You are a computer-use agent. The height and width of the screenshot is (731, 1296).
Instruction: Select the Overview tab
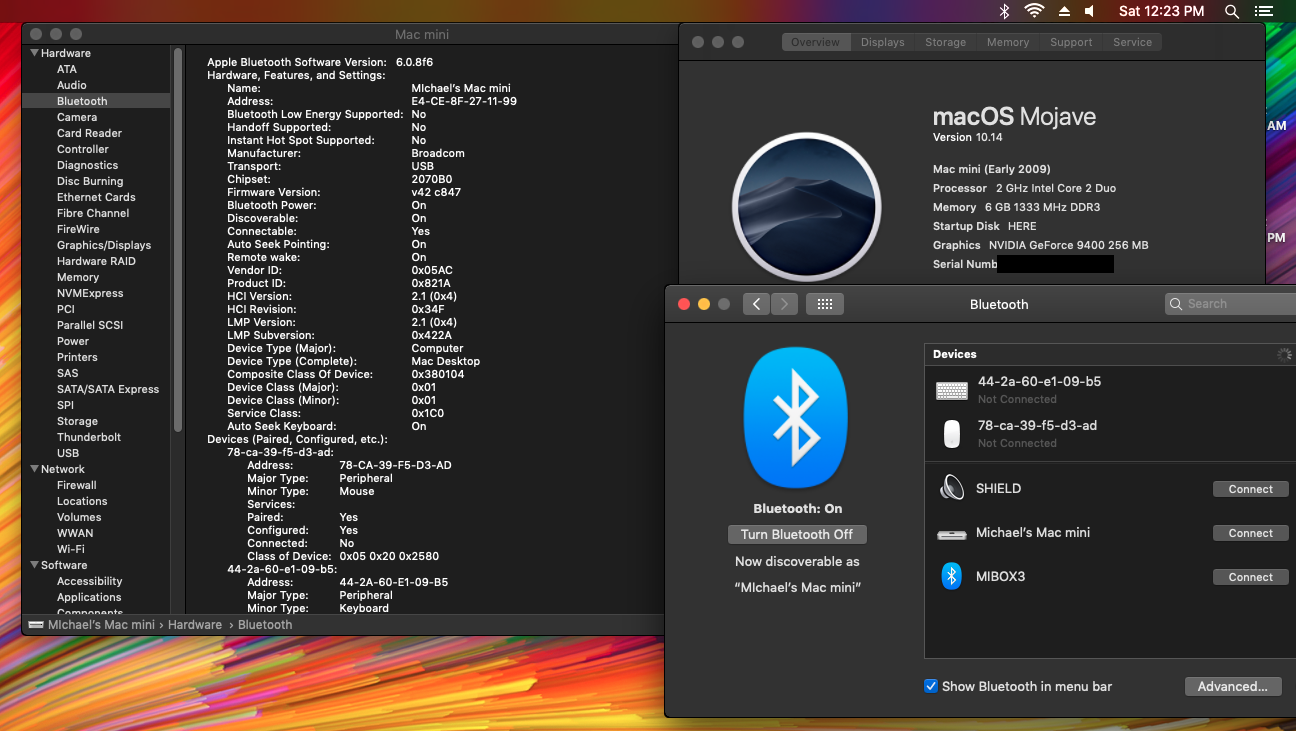pos(816,42)
